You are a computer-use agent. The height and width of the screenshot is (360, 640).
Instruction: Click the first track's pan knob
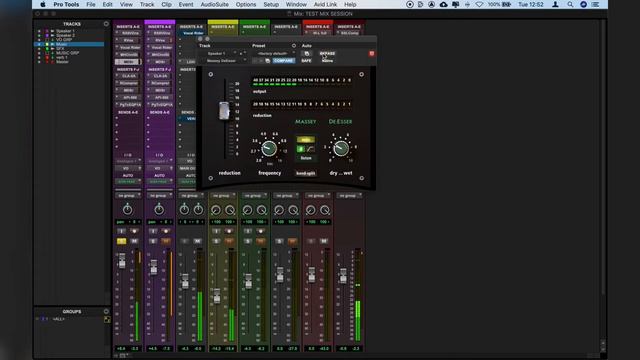127,210
